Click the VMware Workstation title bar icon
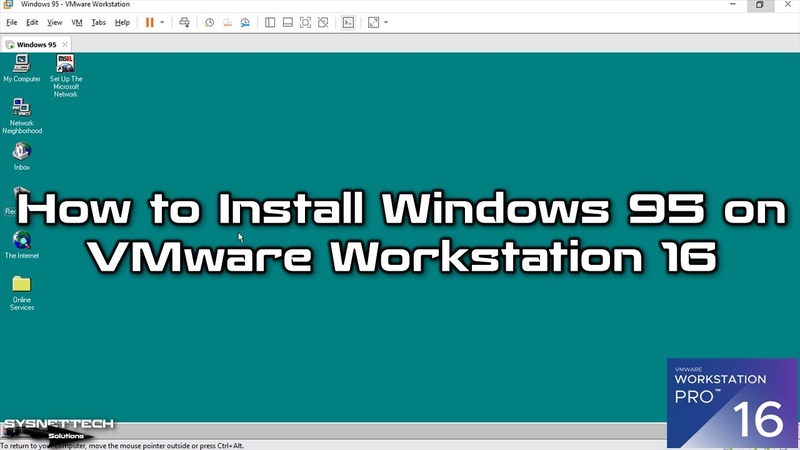Image resolution: width=800 pixels, height=450 pixels. (8, 5)
